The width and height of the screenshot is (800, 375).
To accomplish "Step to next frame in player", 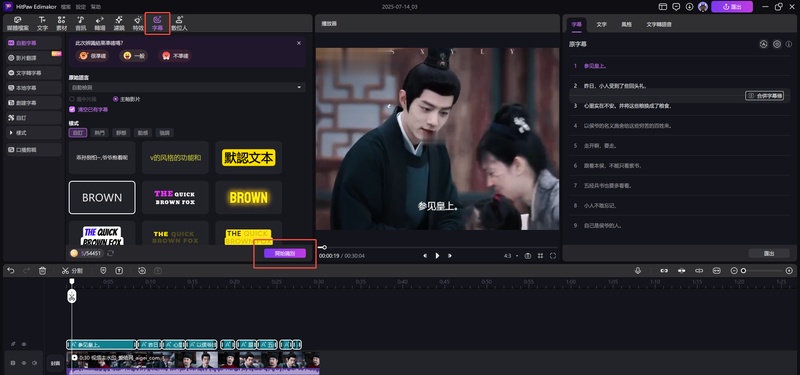I will (449, 256).
